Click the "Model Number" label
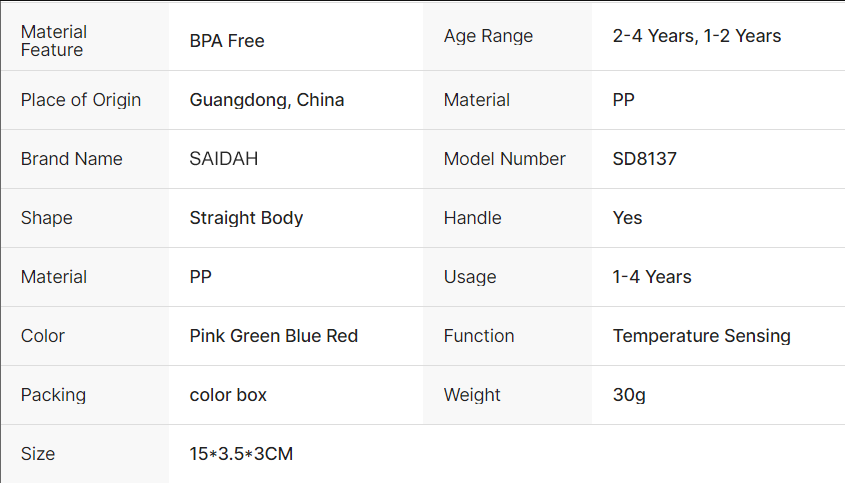 point(505,159)
